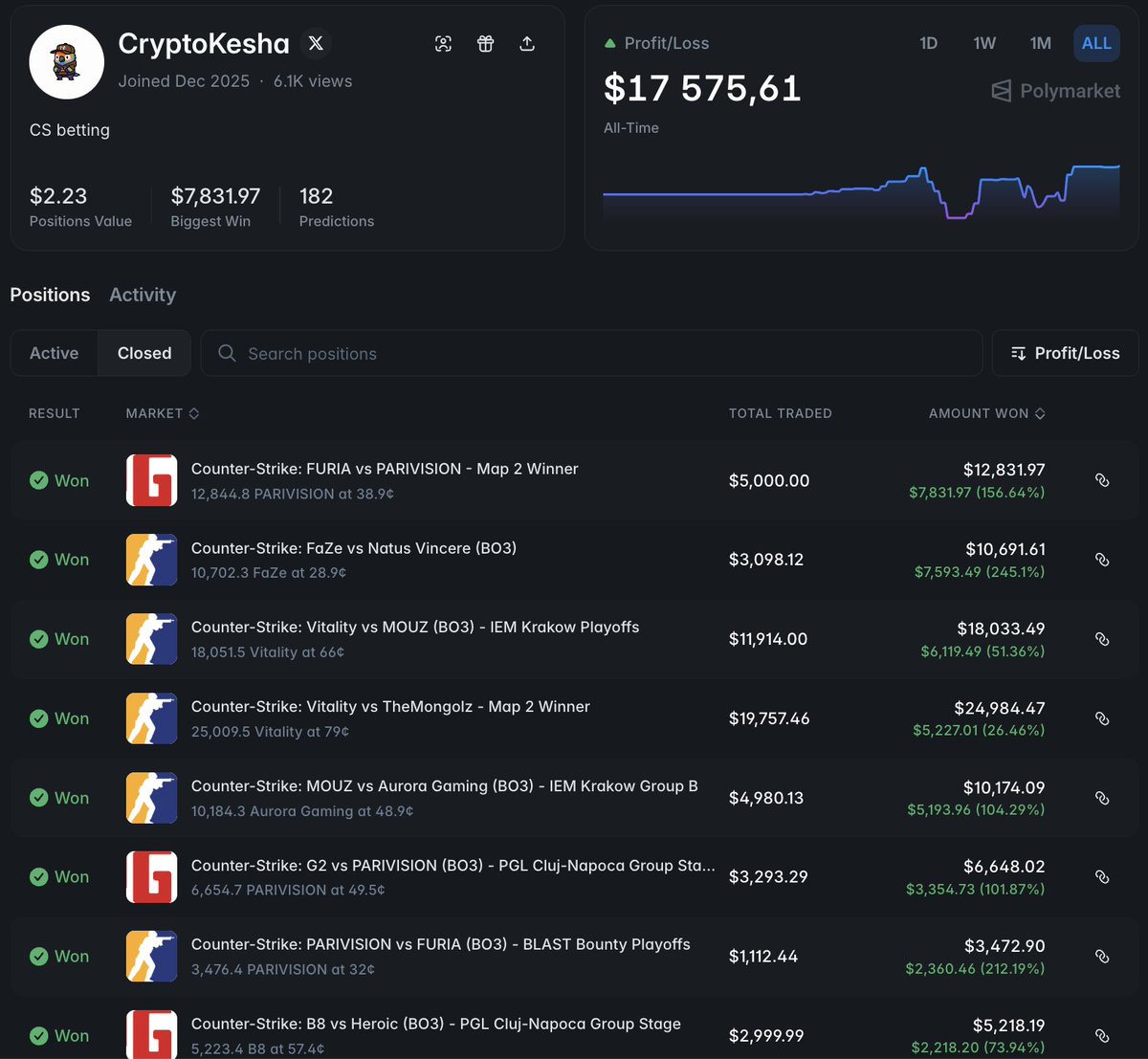Sort by the MARKET column header

[x=163, y=413]
